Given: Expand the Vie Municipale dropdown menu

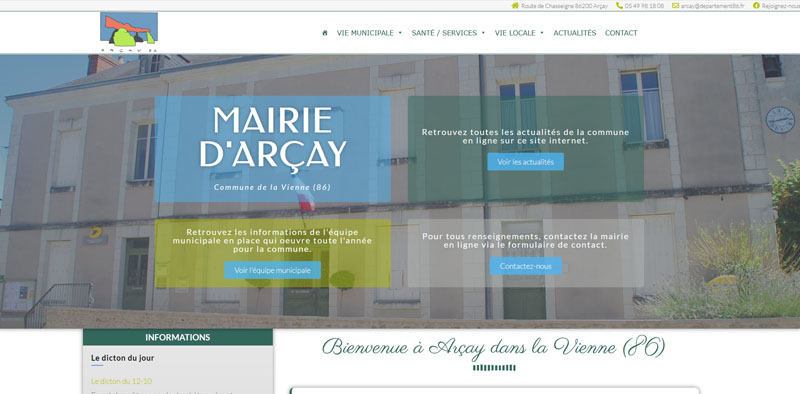Looking at the screenshot, I should coord(369,33).
